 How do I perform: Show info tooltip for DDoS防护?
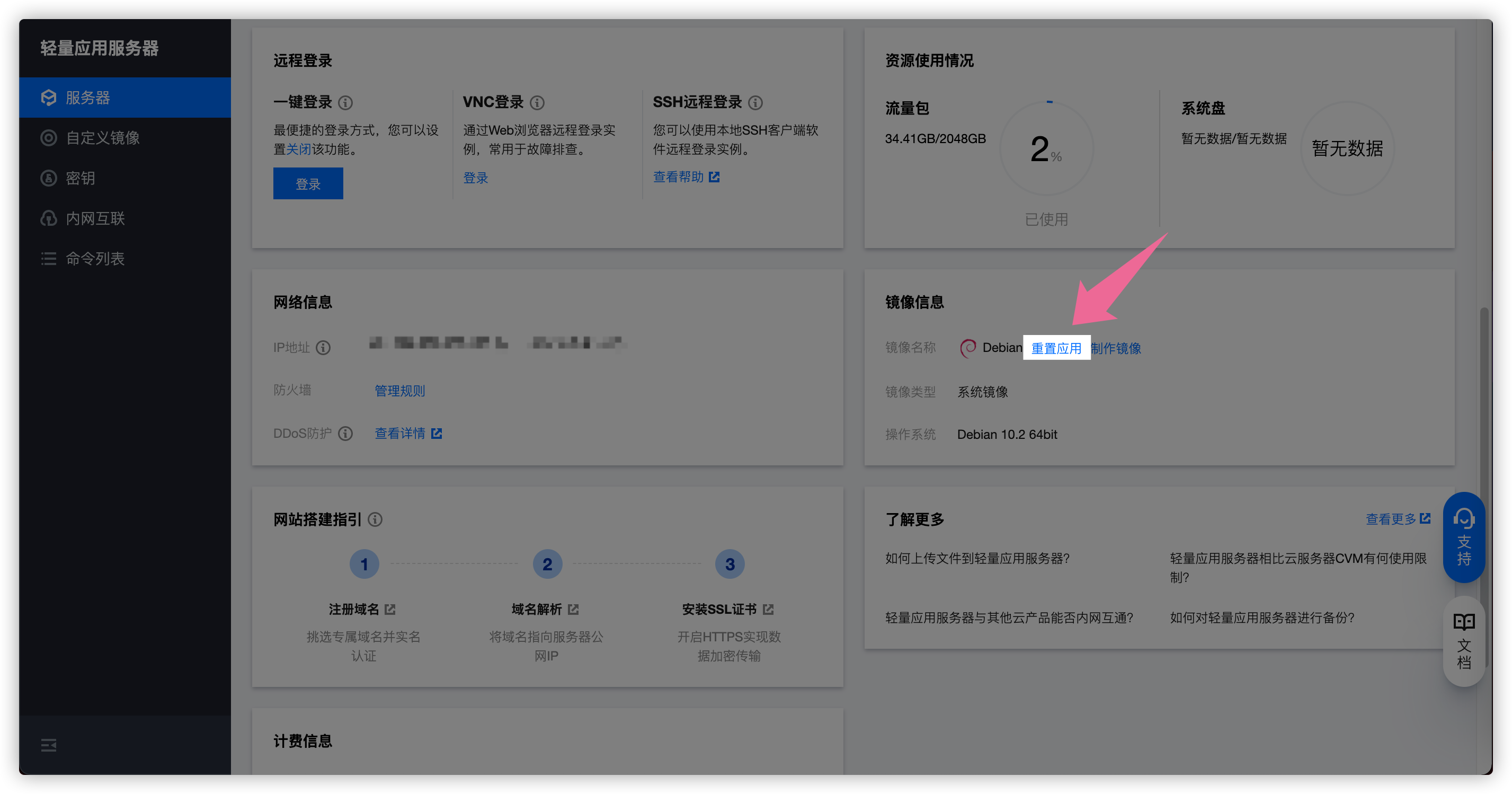click(x=346, y=434)
